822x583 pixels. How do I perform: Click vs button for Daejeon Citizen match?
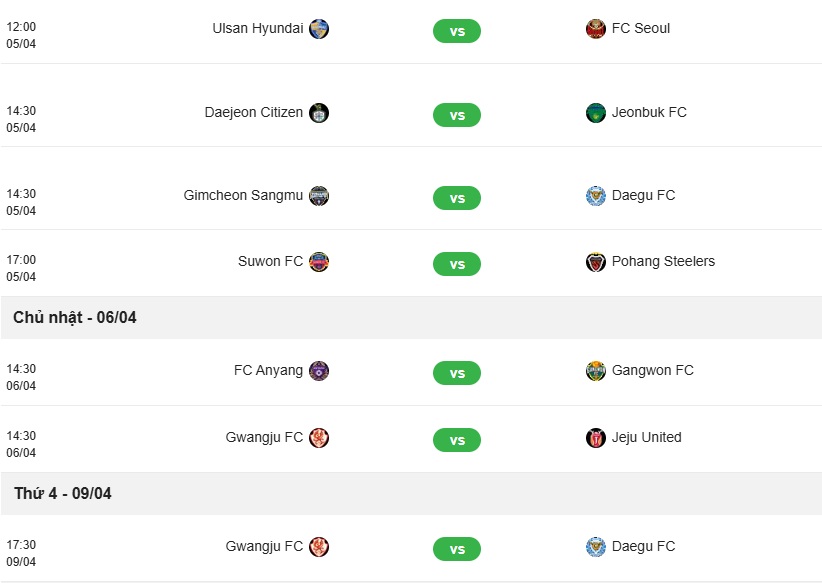457,115
